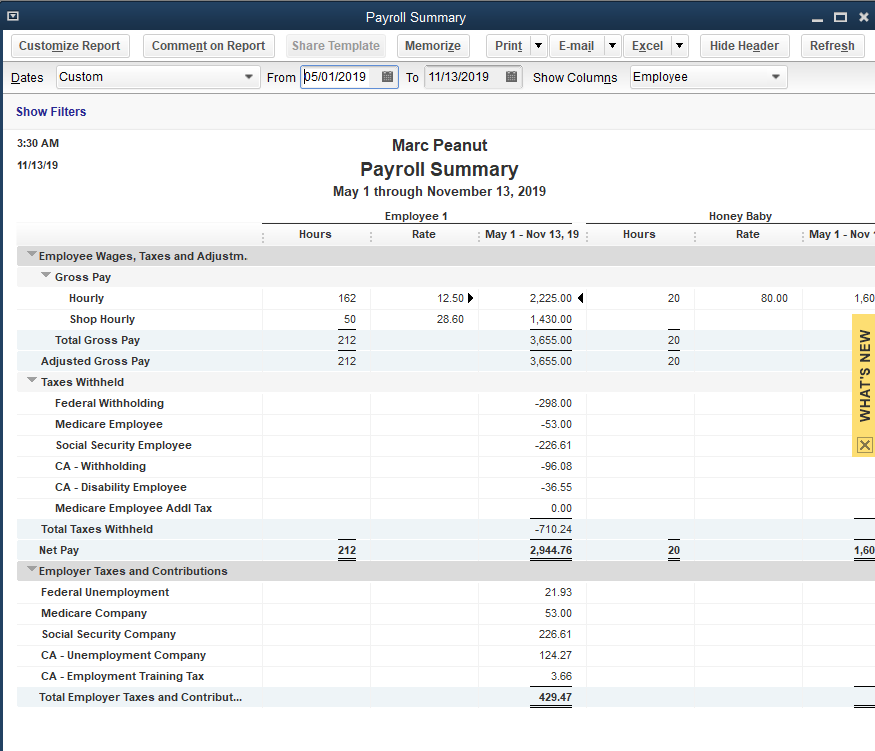Close the What's New side panel

point(865,445)
